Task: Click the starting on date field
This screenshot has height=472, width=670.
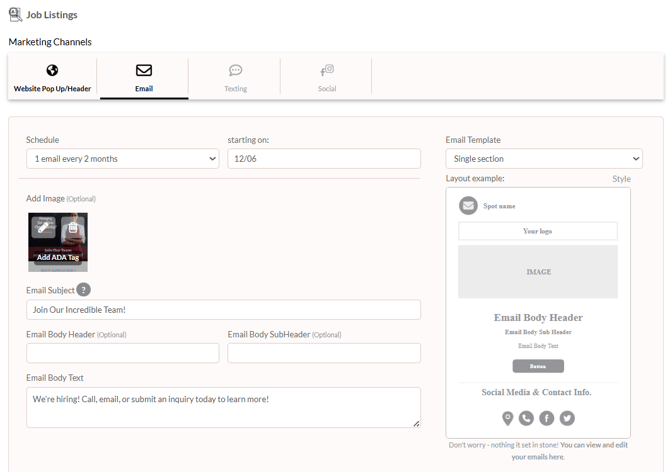Action: [323, 159]
